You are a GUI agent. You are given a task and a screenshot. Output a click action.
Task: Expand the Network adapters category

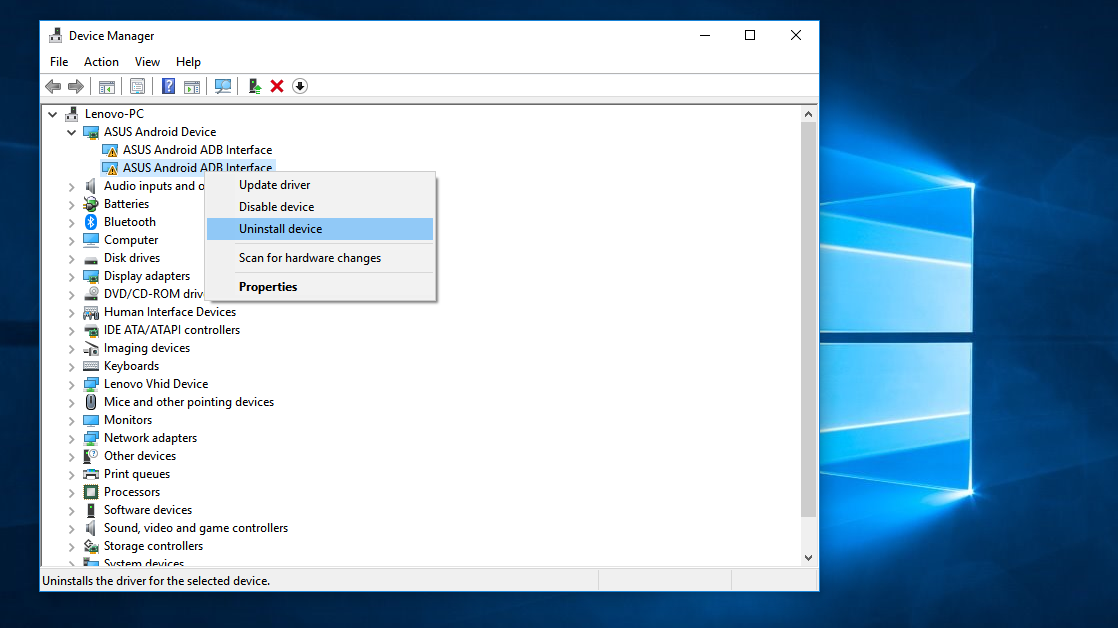(70, 437)
